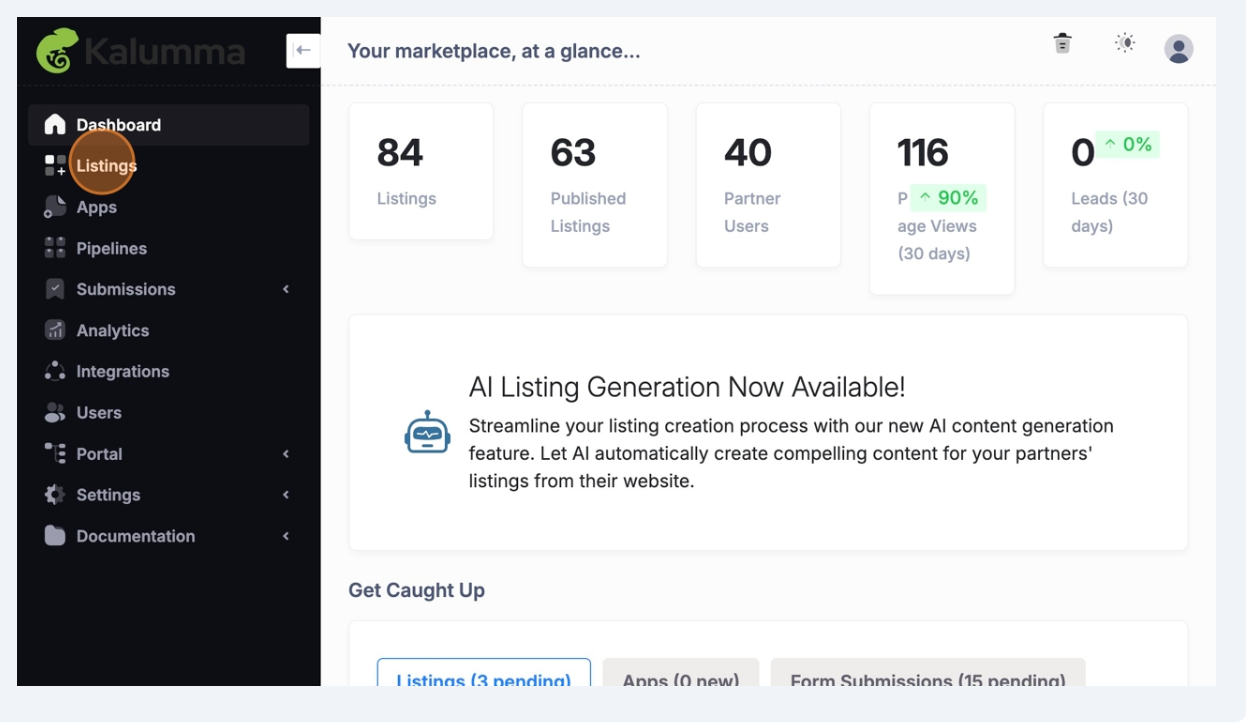Open Pipelines in the sidebar
1246x724 pixels.
coord(168,248)
